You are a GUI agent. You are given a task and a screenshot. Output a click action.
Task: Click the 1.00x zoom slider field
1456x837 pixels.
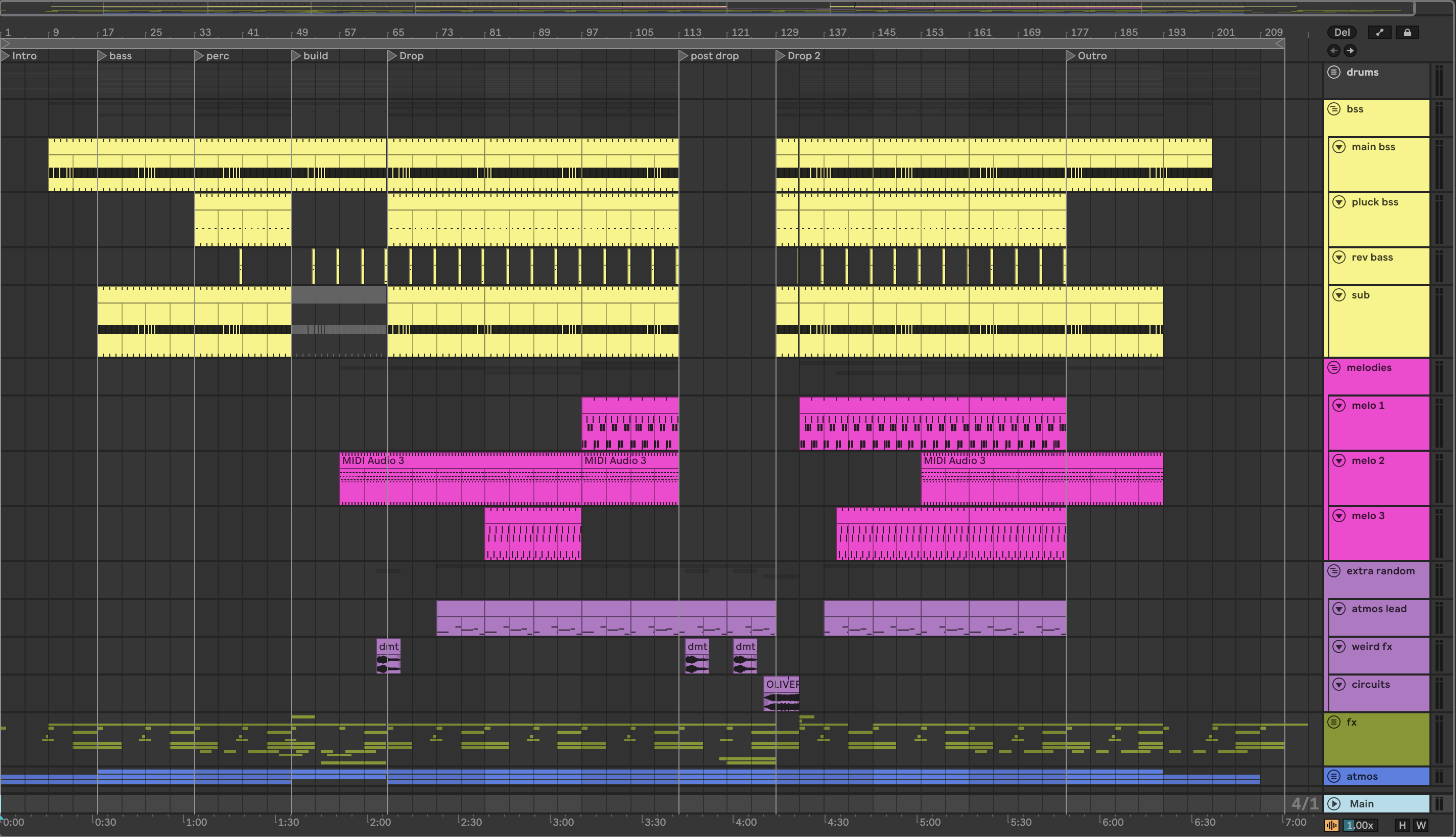(x=1359, y=826)
